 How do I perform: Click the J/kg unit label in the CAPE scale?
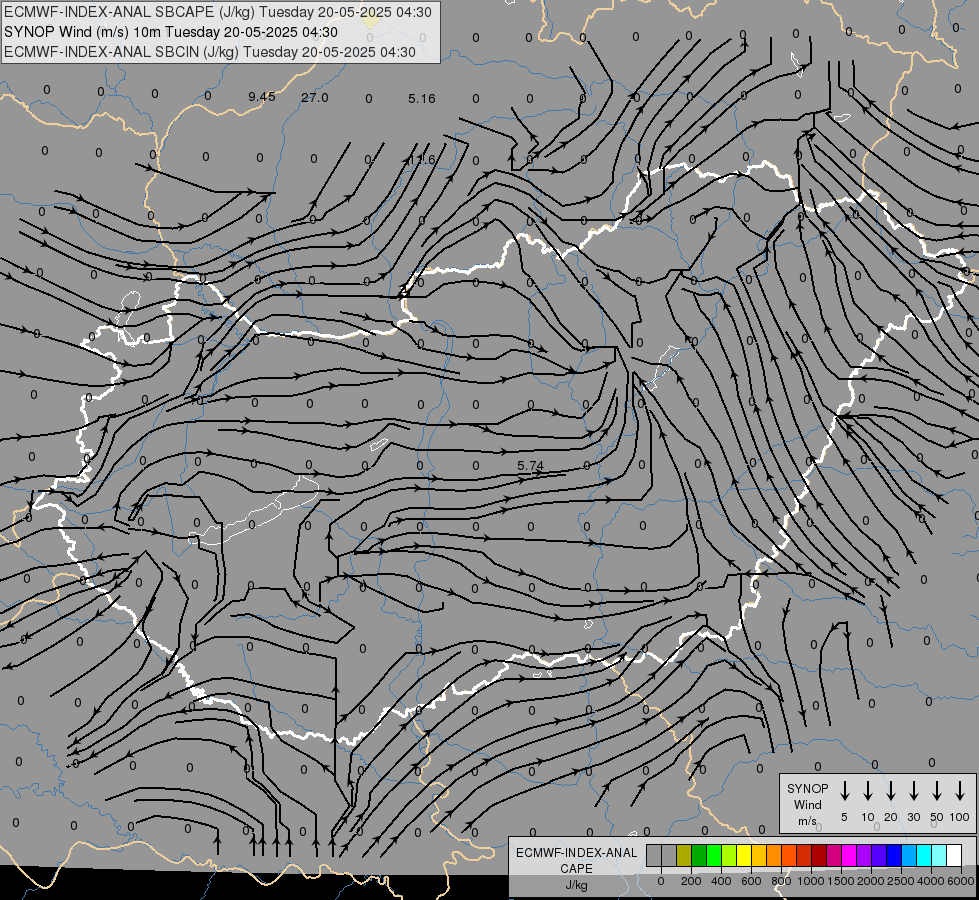pyautogui.click(x=576, y=885)
